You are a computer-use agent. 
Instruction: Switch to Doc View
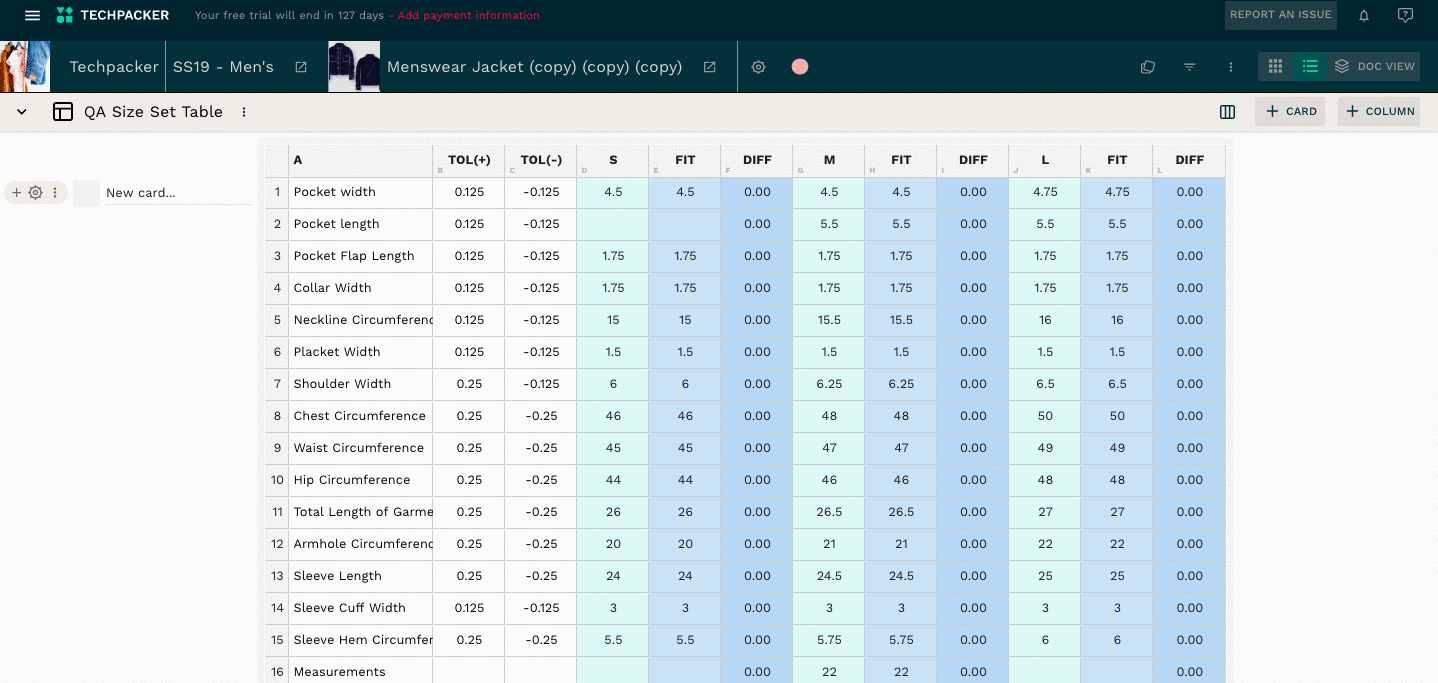click(1375, 67)
